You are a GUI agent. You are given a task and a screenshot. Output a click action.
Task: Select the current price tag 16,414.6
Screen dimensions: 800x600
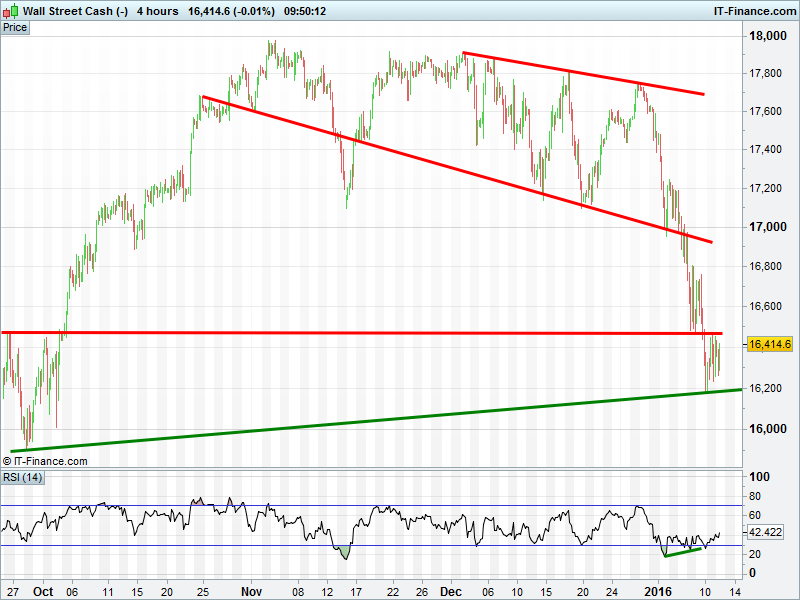click(x=770, y=344)
